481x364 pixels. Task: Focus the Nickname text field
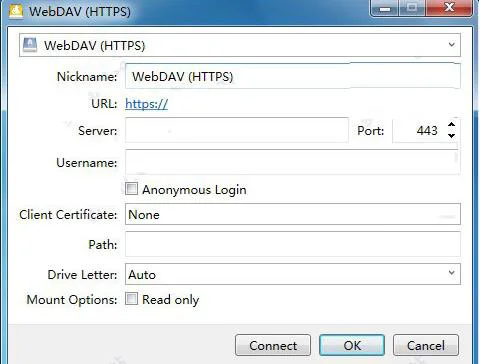click(x=293, y=76)
